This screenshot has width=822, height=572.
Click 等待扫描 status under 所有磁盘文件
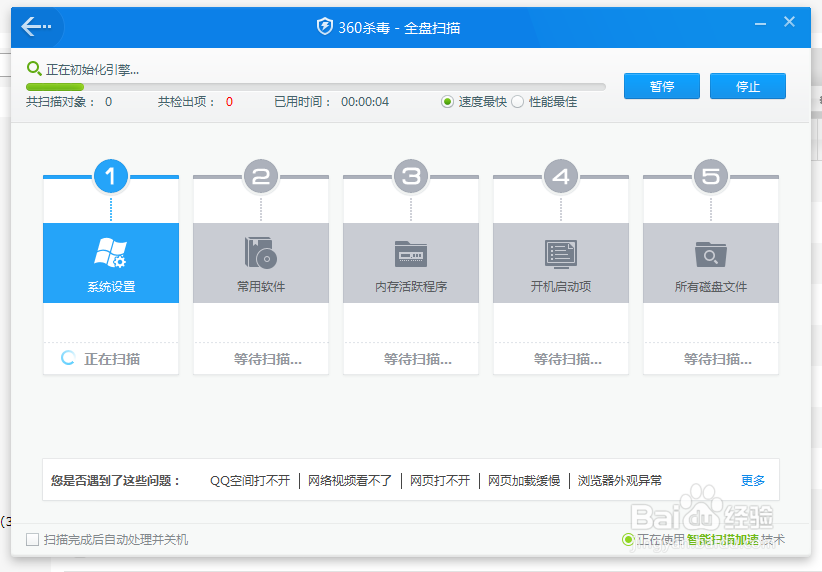pyautogui.click(x=718, y=359)
